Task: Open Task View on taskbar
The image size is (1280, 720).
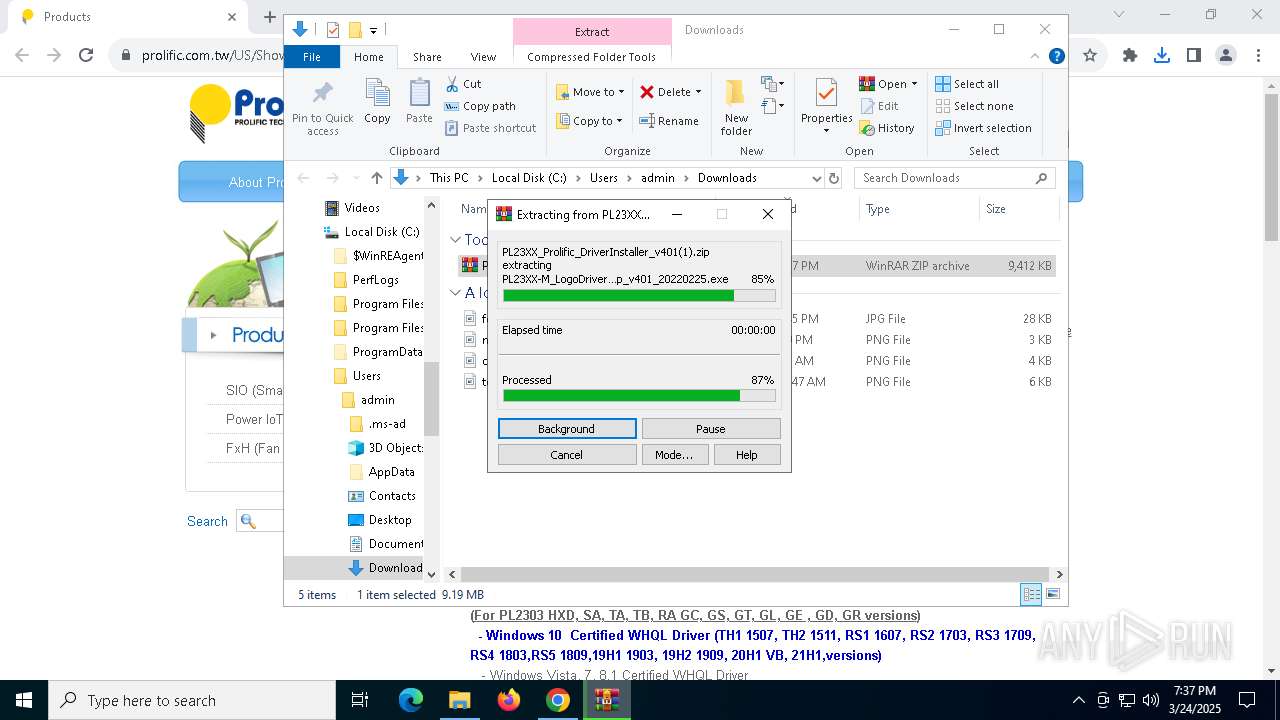Action: 361,700
